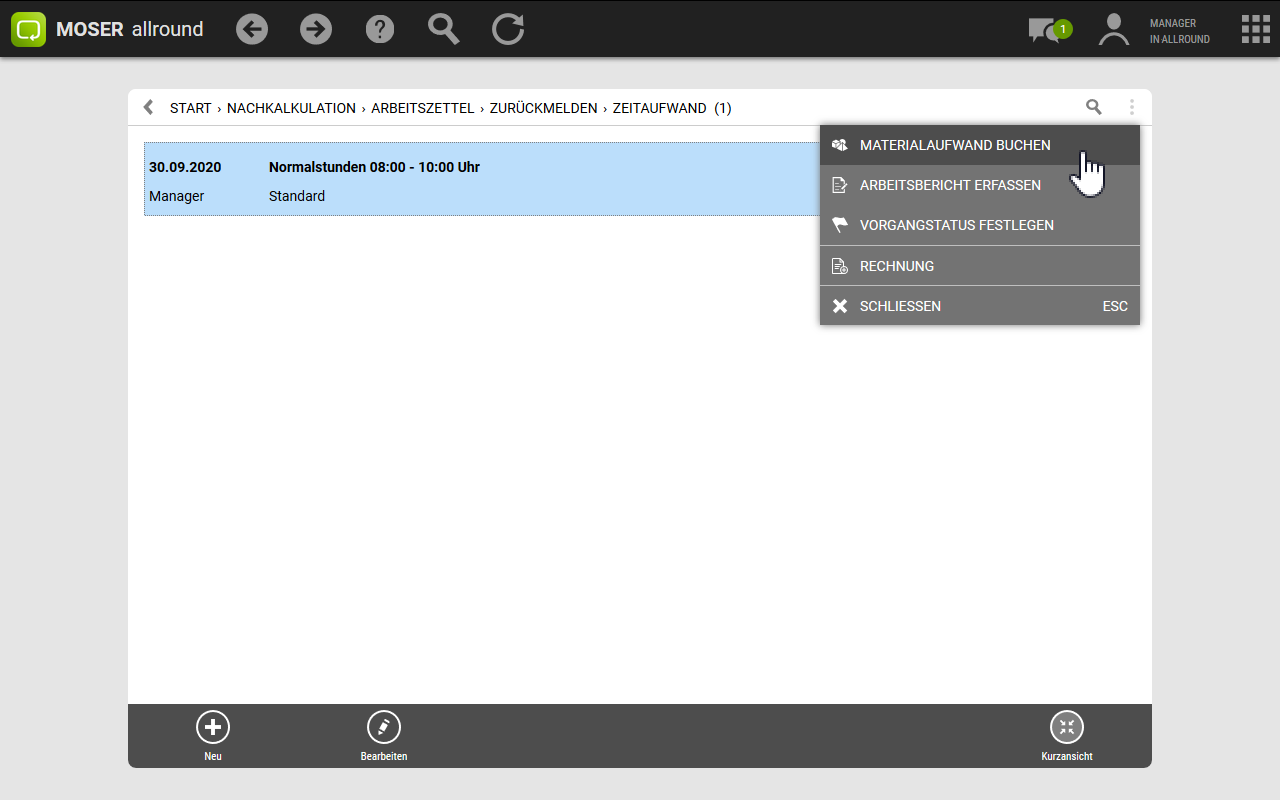The width and height of the screenshot is (1280, 800).
Task: Close the menu via Schliessen
Action: click(x=900, y=306)
